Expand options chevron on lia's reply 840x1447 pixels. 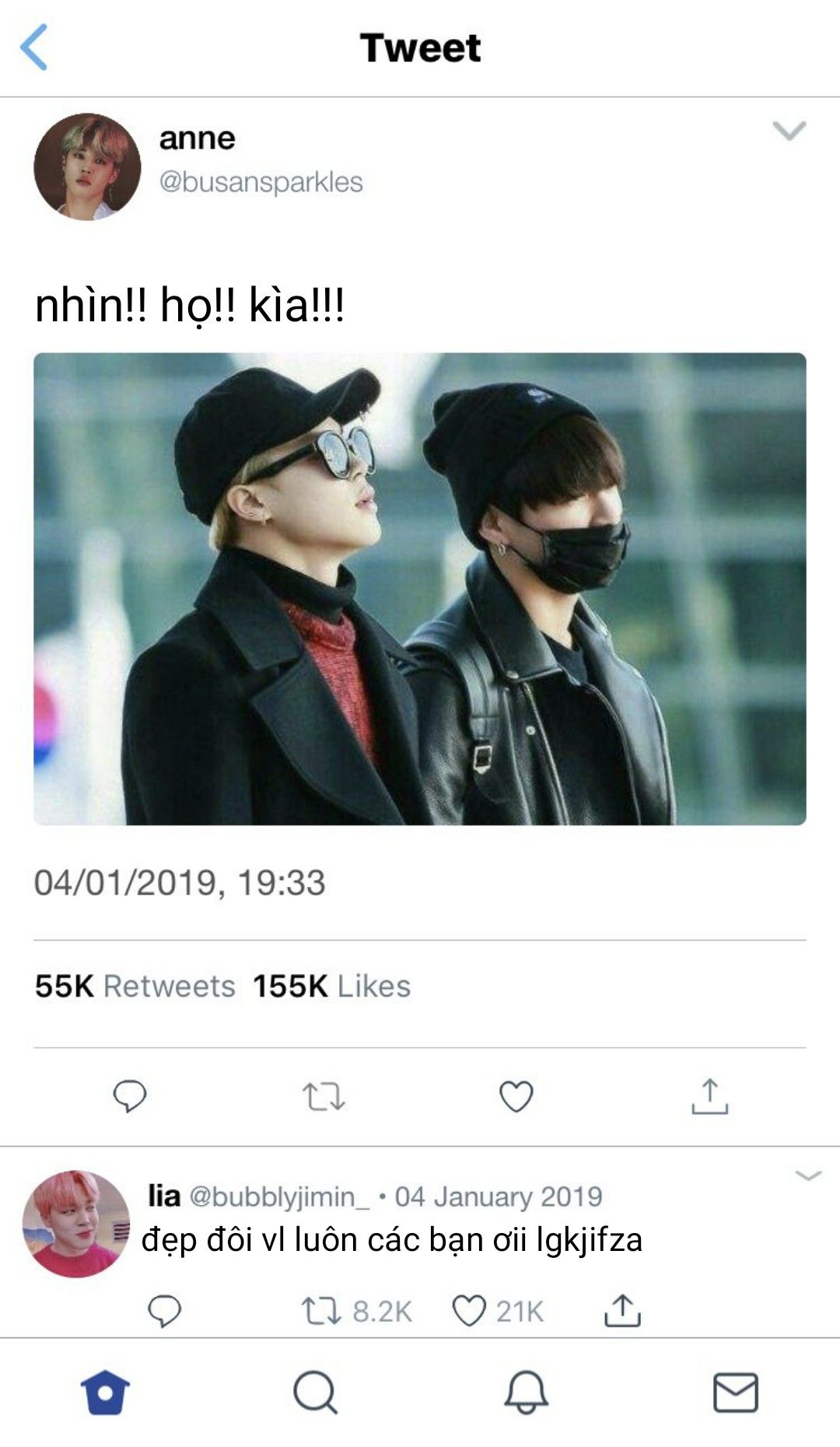point(808,1175)
